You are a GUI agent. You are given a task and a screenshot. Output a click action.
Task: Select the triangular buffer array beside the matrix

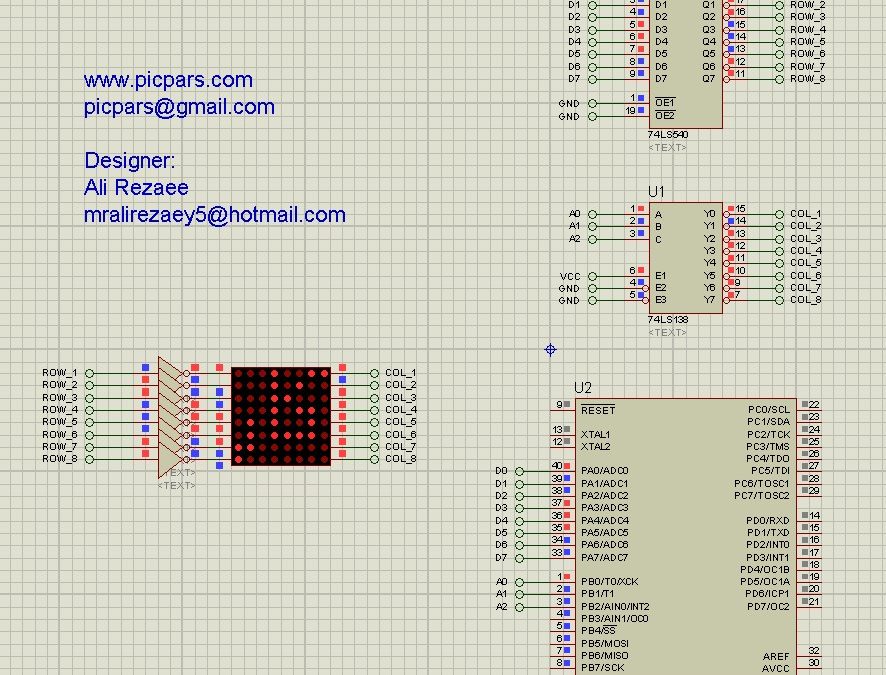(171, 416)
